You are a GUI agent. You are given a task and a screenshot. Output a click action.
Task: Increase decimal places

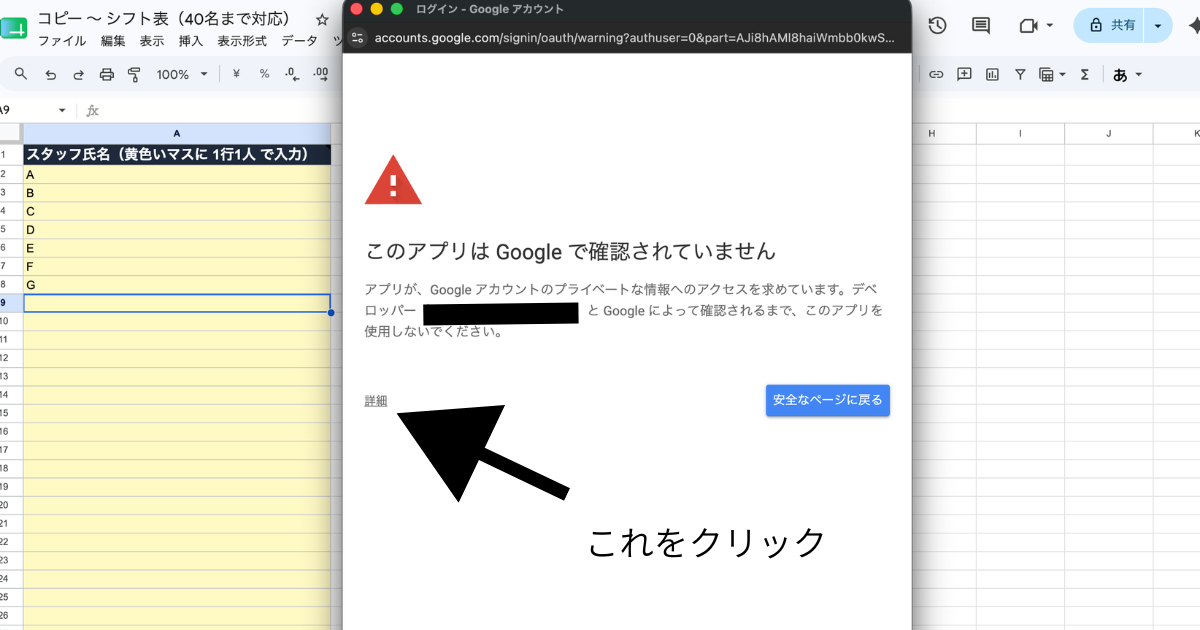click(321, 74)
